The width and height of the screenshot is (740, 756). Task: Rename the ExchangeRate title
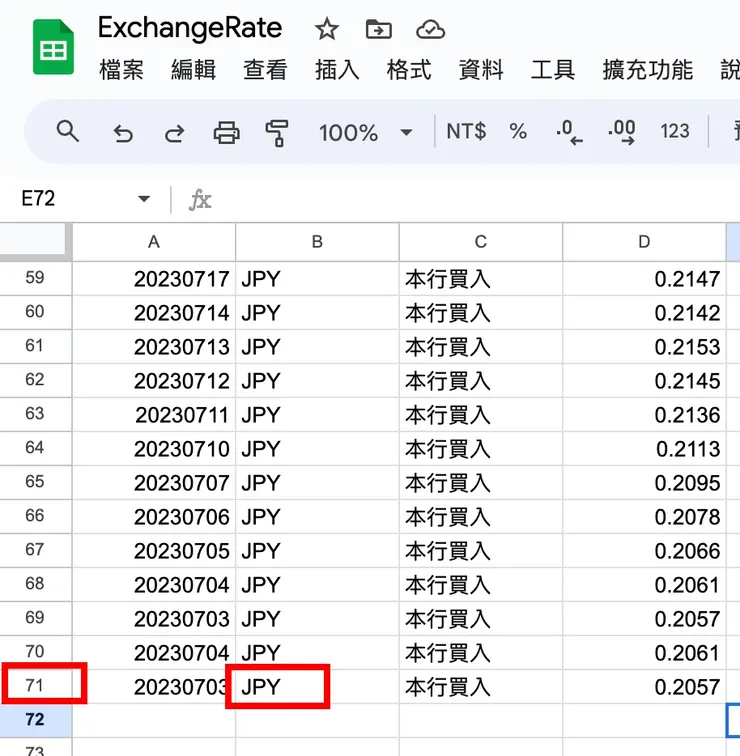click(x=190, y=28)
